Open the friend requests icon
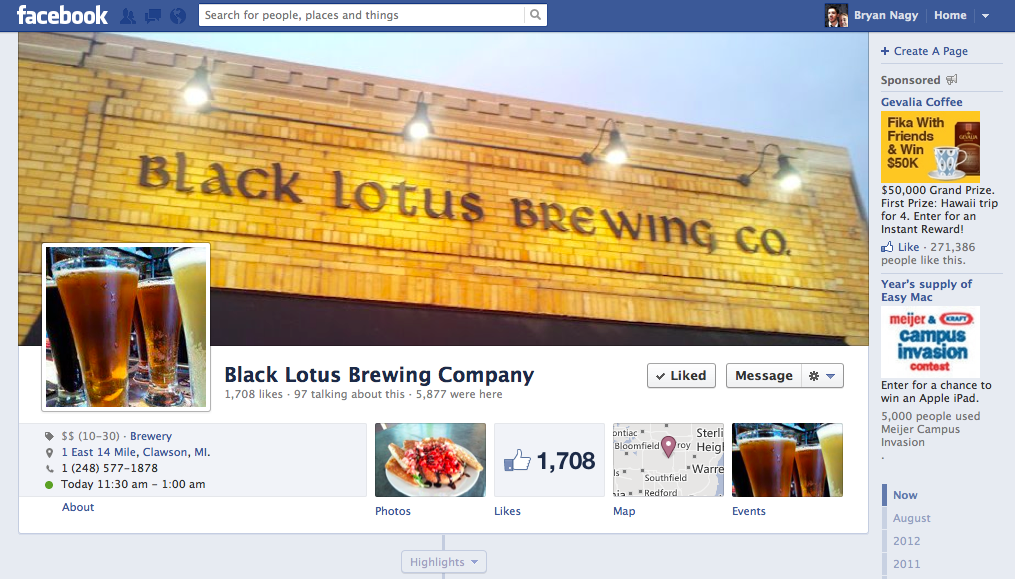This screenshot has width=1015, height=579. tap(128, 16)
